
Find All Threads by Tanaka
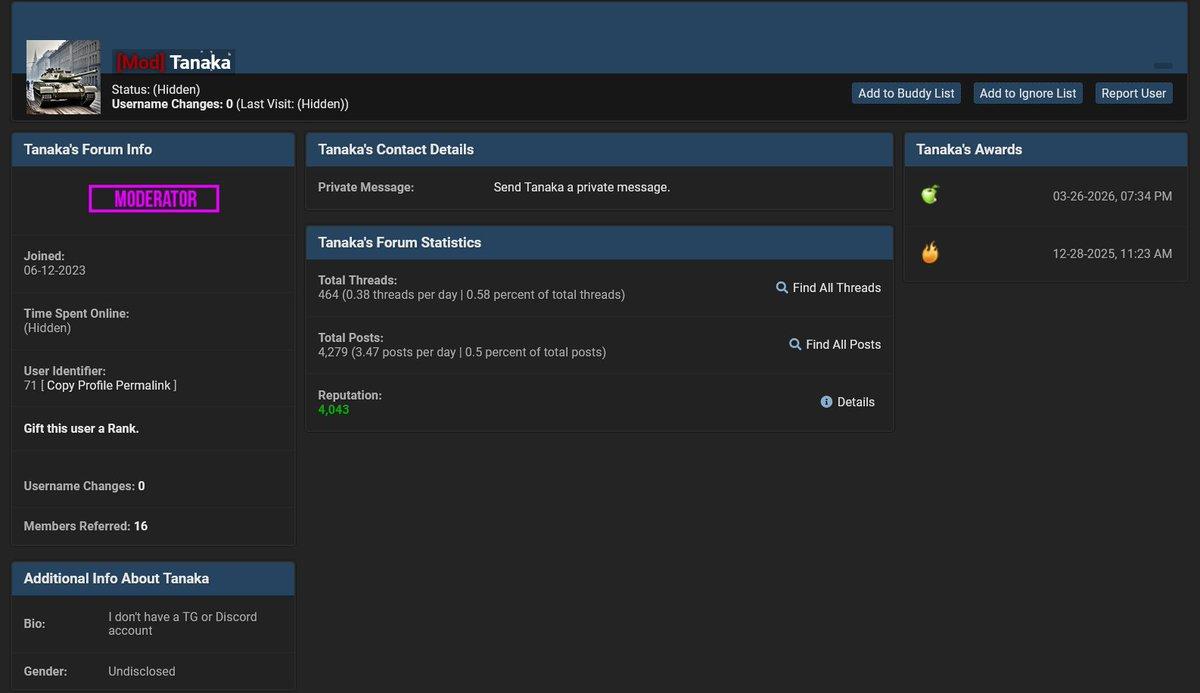[837, 287]
